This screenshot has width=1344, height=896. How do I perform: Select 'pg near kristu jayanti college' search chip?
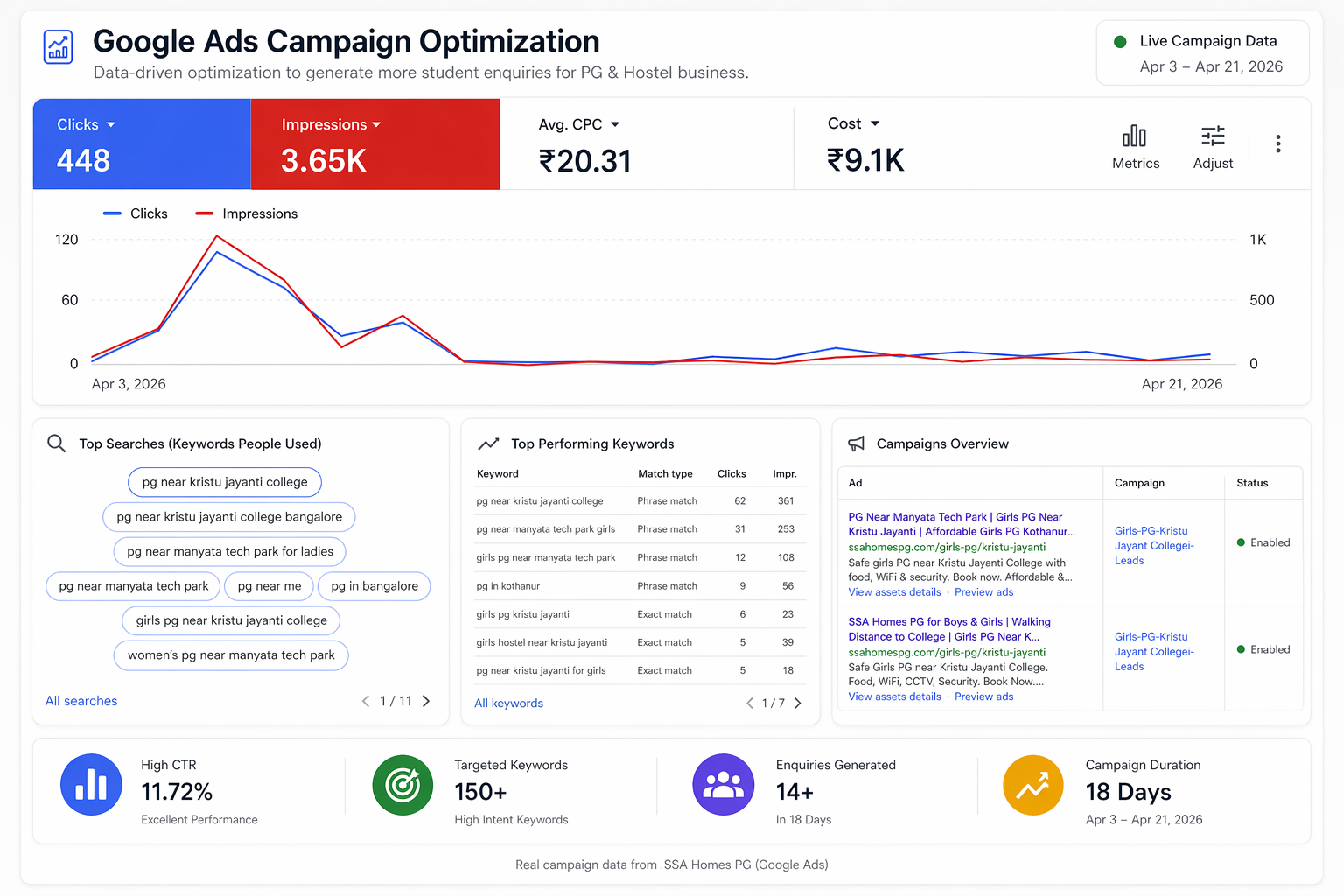(225, 482)
